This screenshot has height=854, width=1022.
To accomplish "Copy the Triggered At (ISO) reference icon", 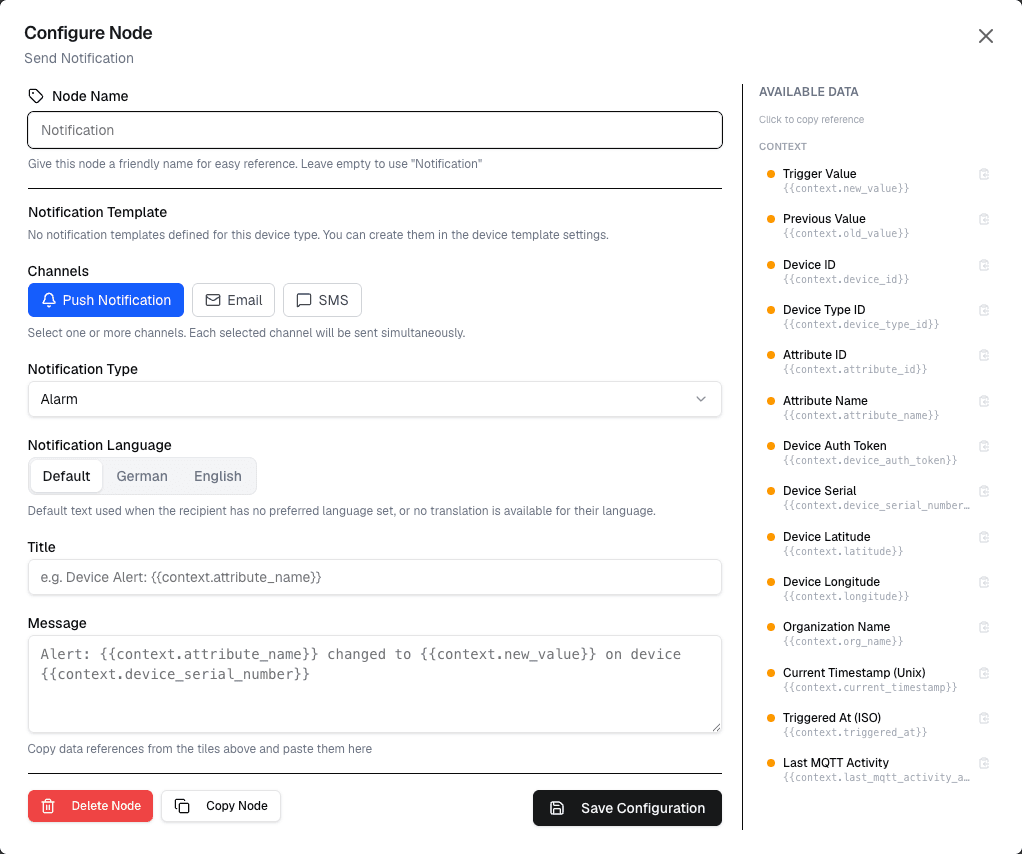I will [x=984, y=718].
